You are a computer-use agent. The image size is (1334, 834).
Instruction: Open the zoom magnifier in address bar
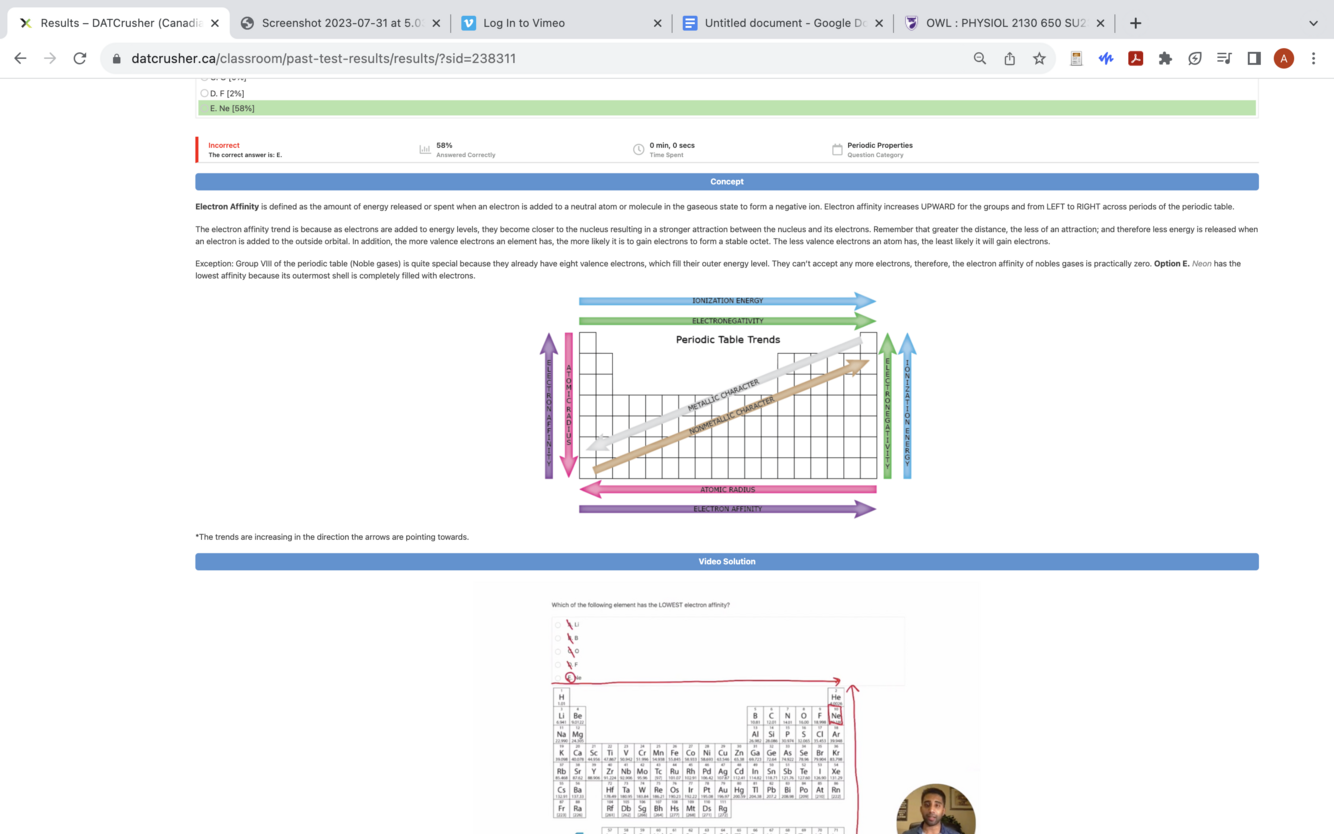[980, 58]
